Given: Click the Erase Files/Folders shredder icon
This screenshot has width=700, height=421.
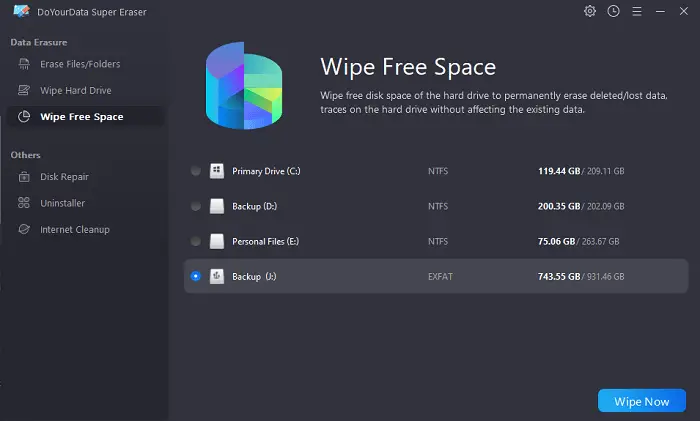Looking at the screenshot, I should tap(24, 64).
